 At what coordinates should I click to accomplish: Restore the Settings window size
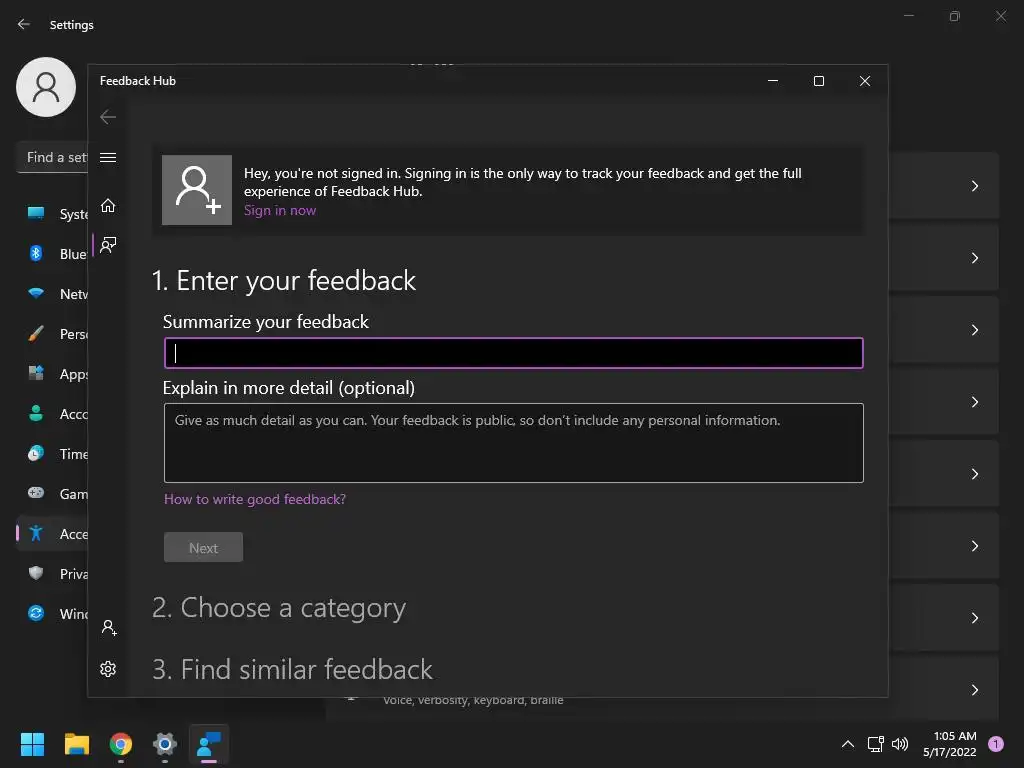(955, 16)
